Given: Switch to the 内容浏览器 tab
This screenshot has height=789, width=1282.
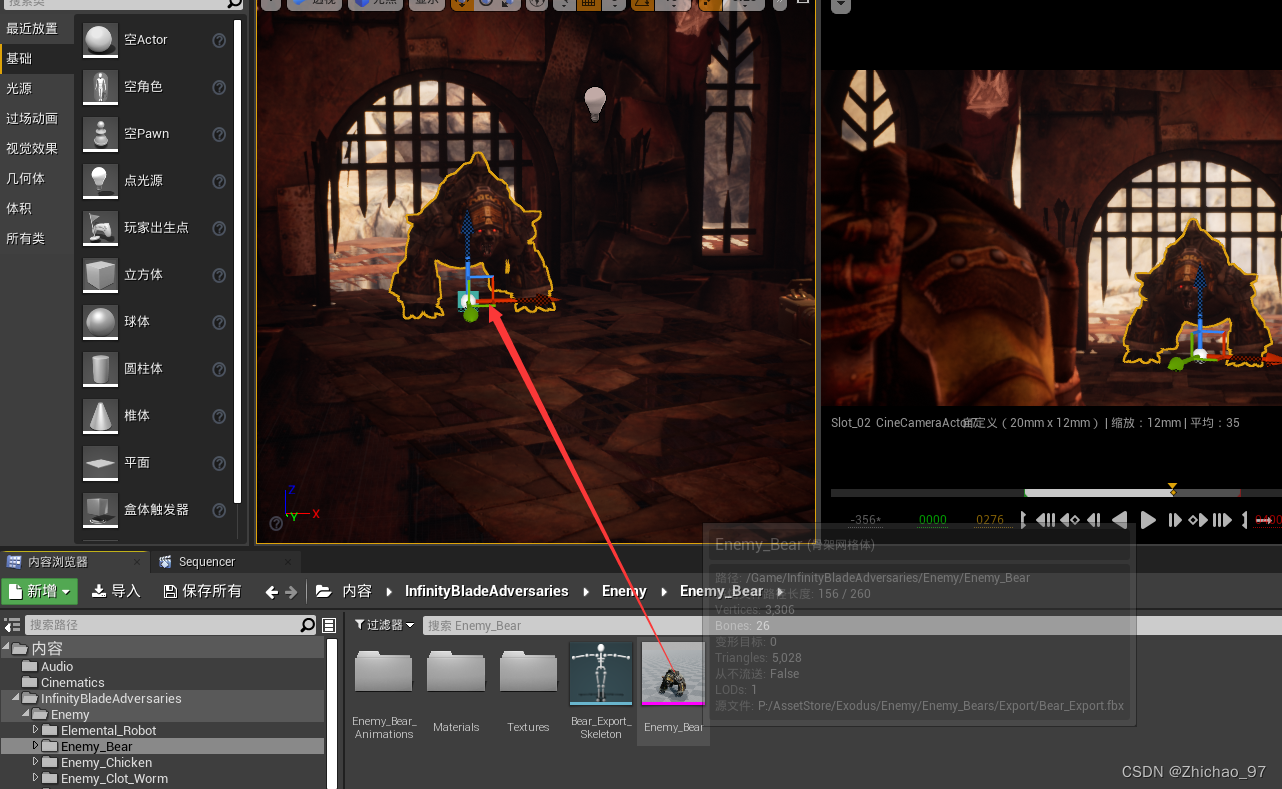Looking at the screenshot, I should click(x=75, y=562).
